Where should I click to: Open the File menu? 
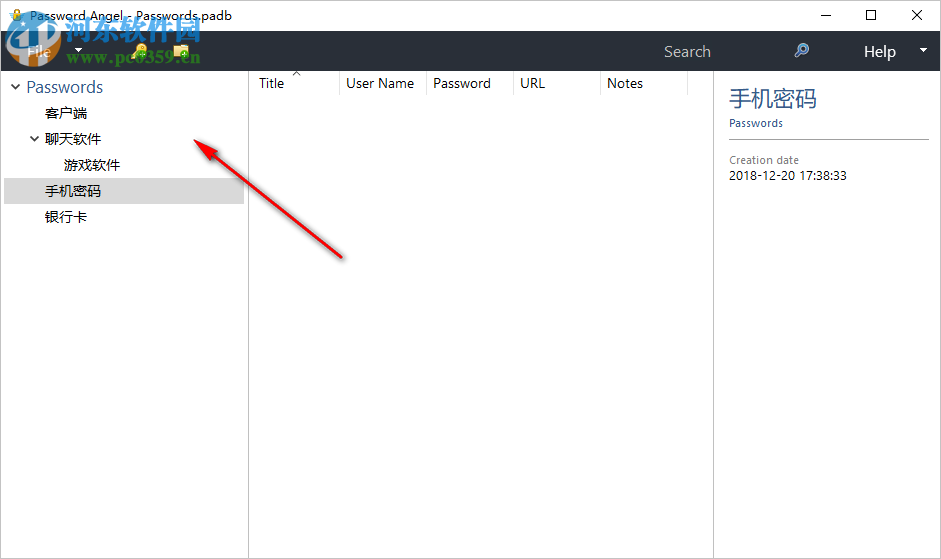coord(39,52)
